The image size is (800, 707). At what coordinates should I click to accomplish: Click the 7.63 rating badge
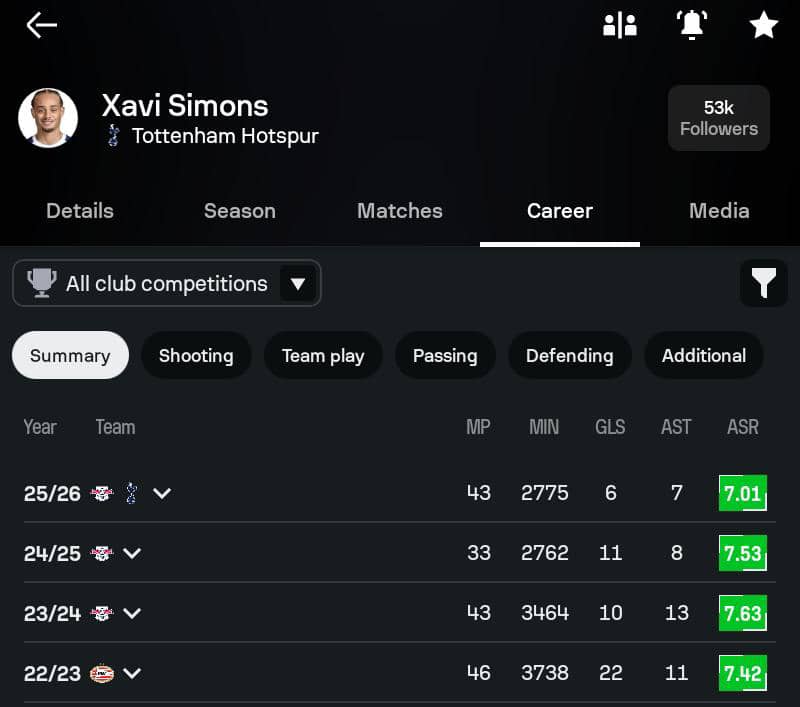point(742,613)
